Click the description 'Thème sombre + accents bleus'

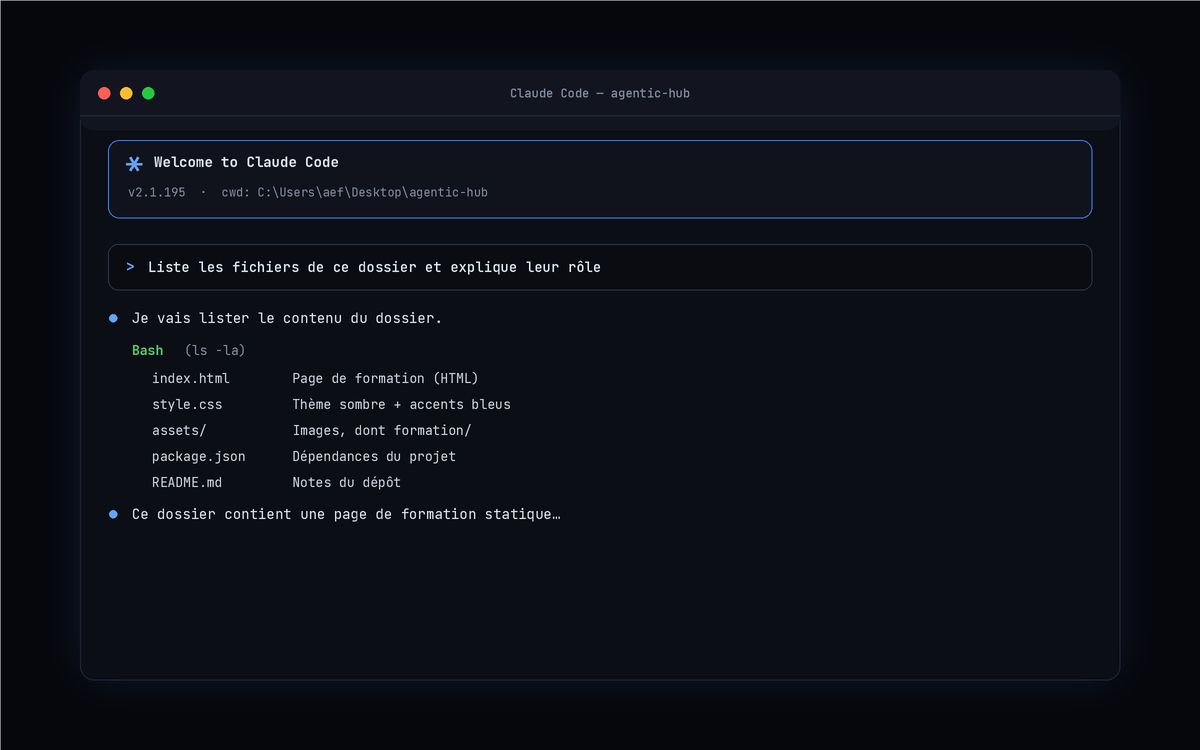pyautogui.click(x=401, y=404)
